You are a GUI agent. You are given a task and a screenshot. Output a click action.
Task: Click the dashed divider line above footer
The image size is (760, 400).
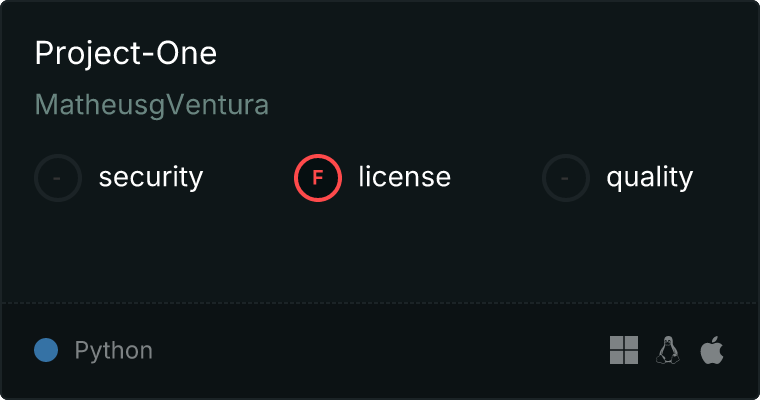point(380,303)
